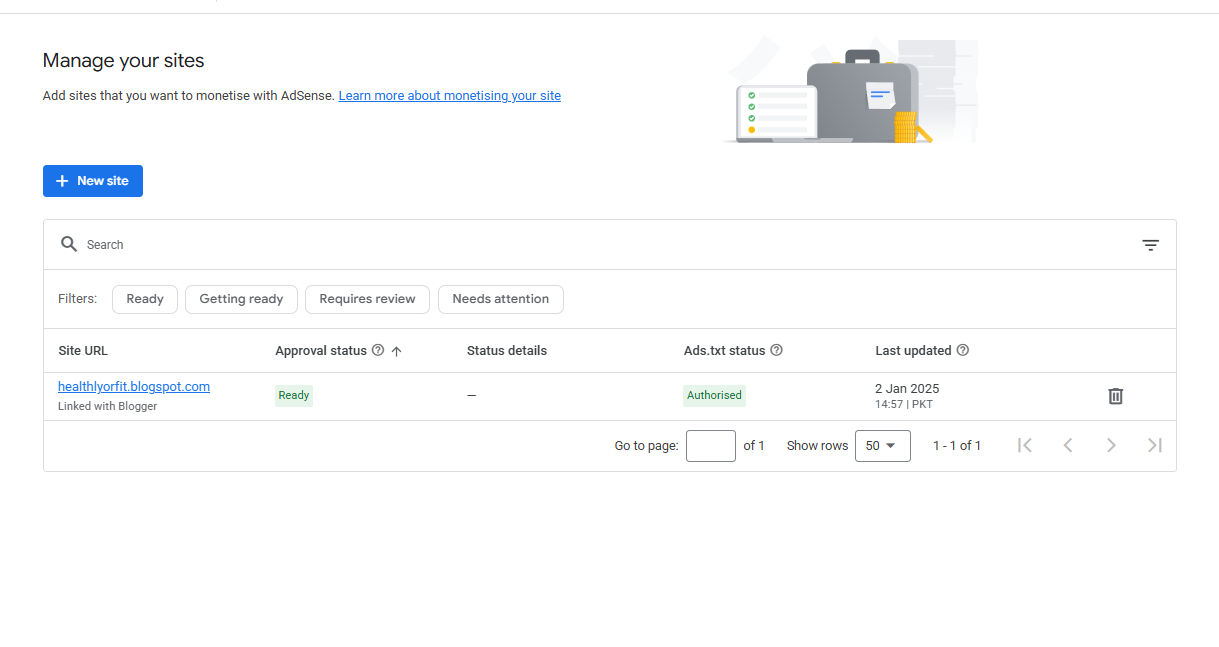Image resolution: width=1219 pixels, height=647 pixels.
Task: Toggle the Getting ready filter chip
Action: [x=241, y=299]
